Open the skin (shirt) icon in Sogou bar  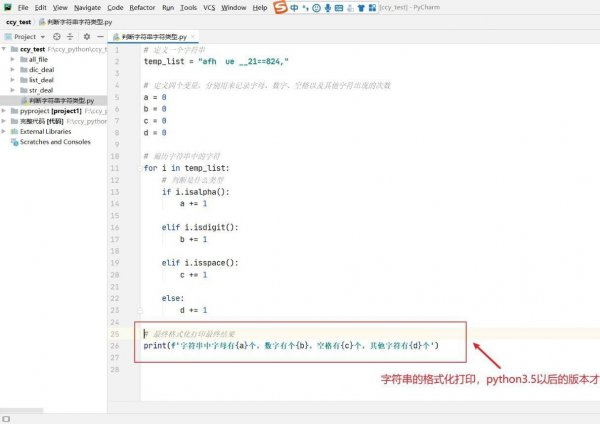pos(361,8)
